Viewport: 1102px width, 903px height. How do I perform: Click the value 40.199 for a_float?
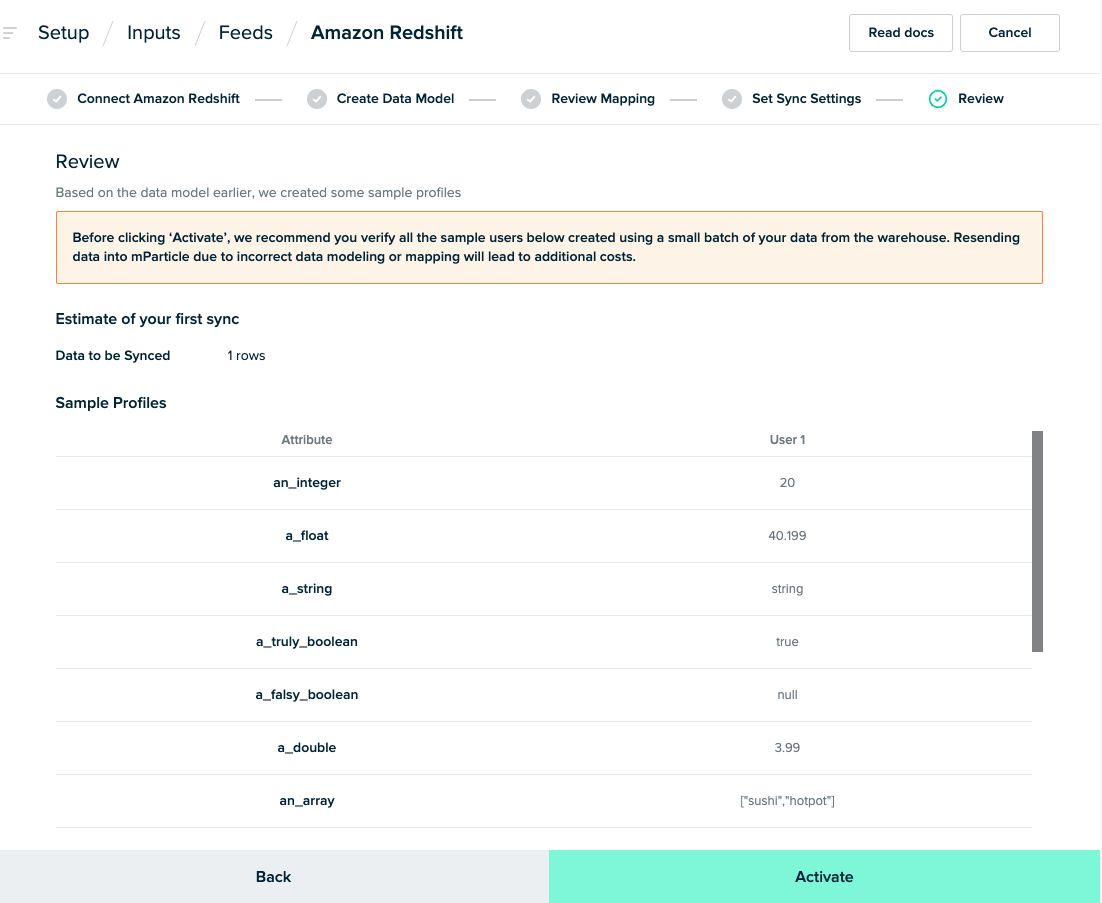(787, 535)
